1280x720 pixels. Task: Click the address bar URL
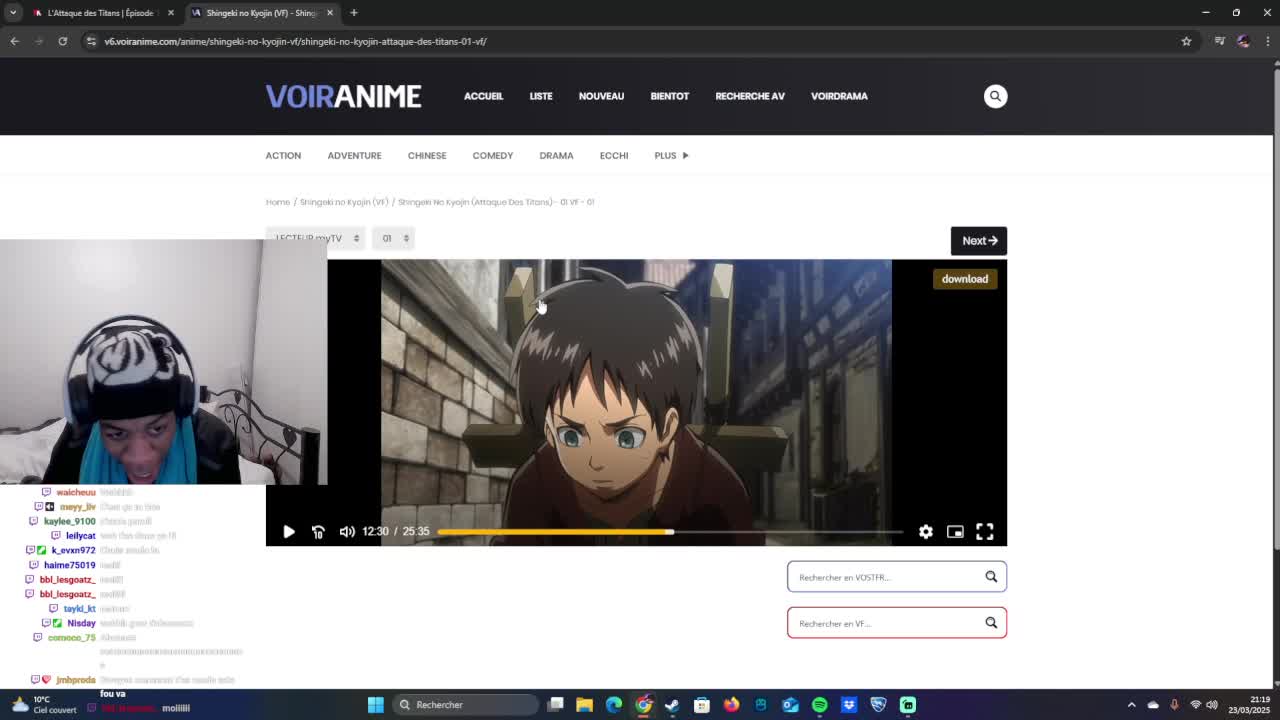coord(296,41)
